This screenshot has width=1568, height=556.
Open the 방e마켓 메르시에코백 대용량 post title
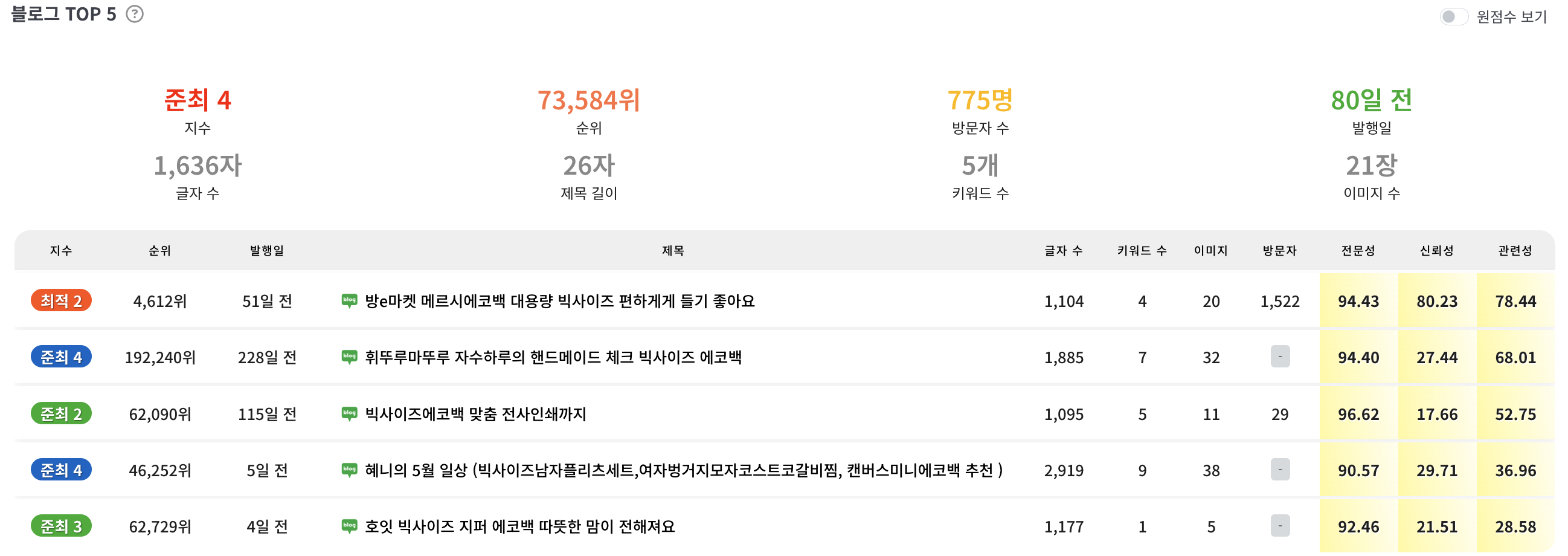tap(559, 301)
